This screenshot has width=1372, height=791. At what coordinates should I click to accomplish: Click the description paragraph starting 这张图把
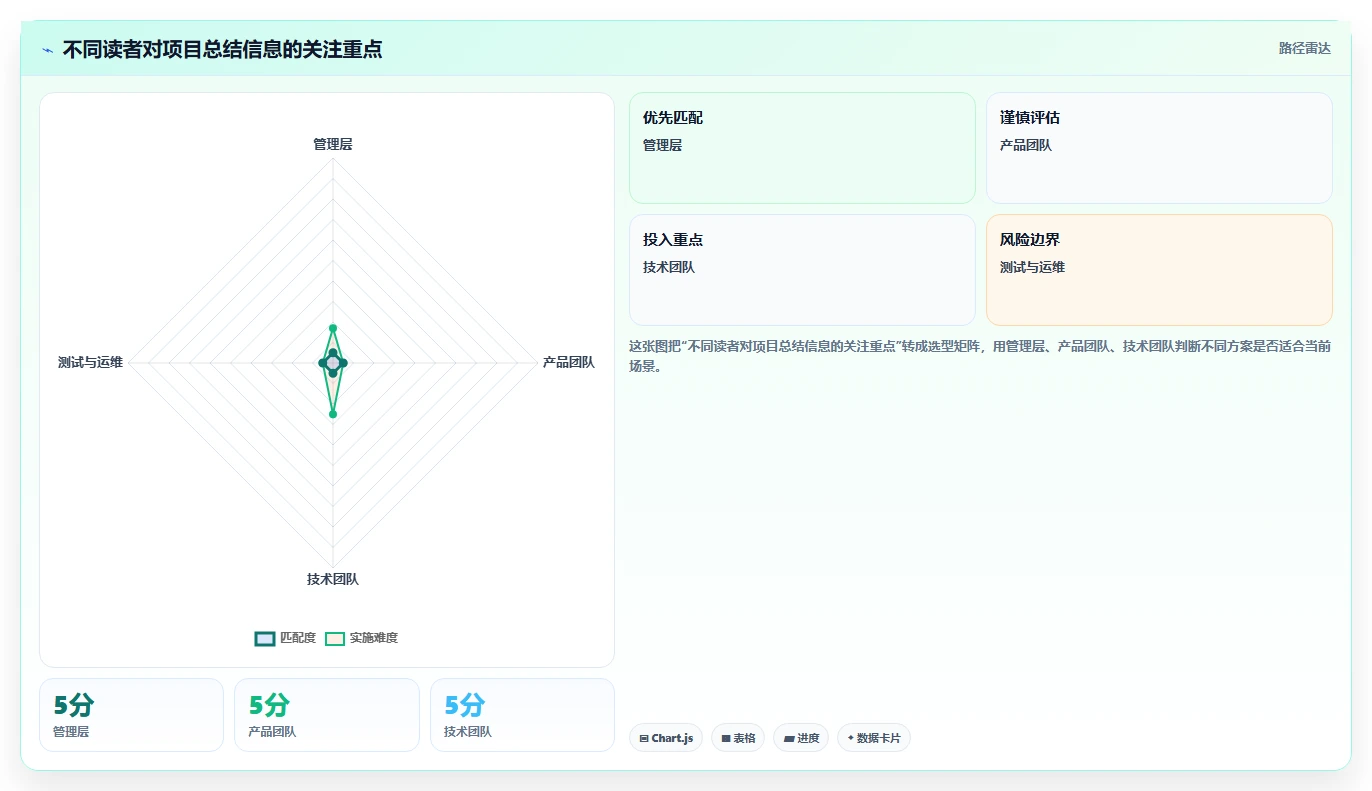(x=980, y=356)
